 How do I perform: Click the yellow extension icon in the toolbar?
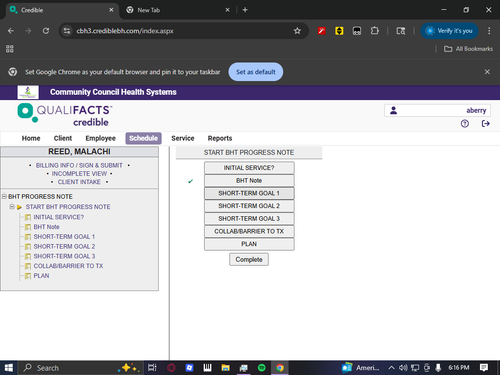point(339,31)
